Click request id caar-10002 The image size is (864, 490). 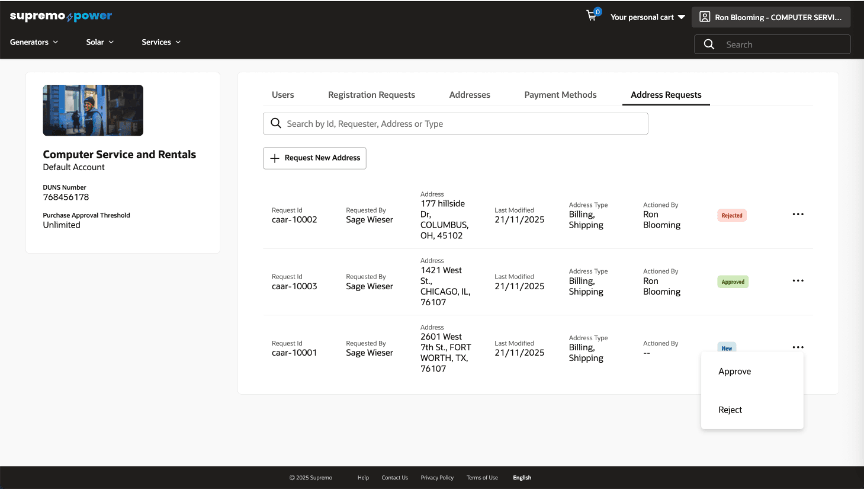click(x=294, y=220)
